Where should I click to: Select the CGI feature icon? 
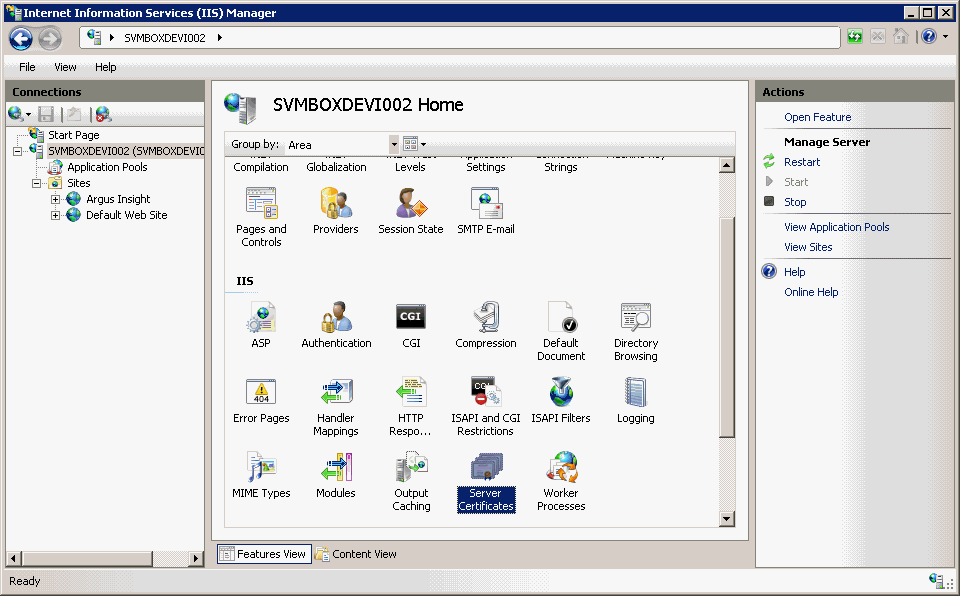click(x=411, y=317)
